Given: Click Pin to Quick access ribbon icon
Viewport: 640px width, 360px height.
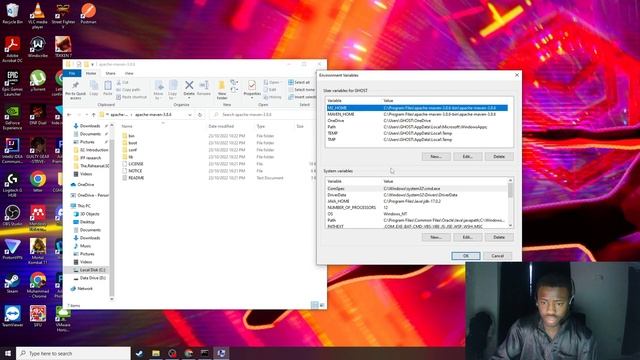Looking at the screenshot, I should click(76, 90).
